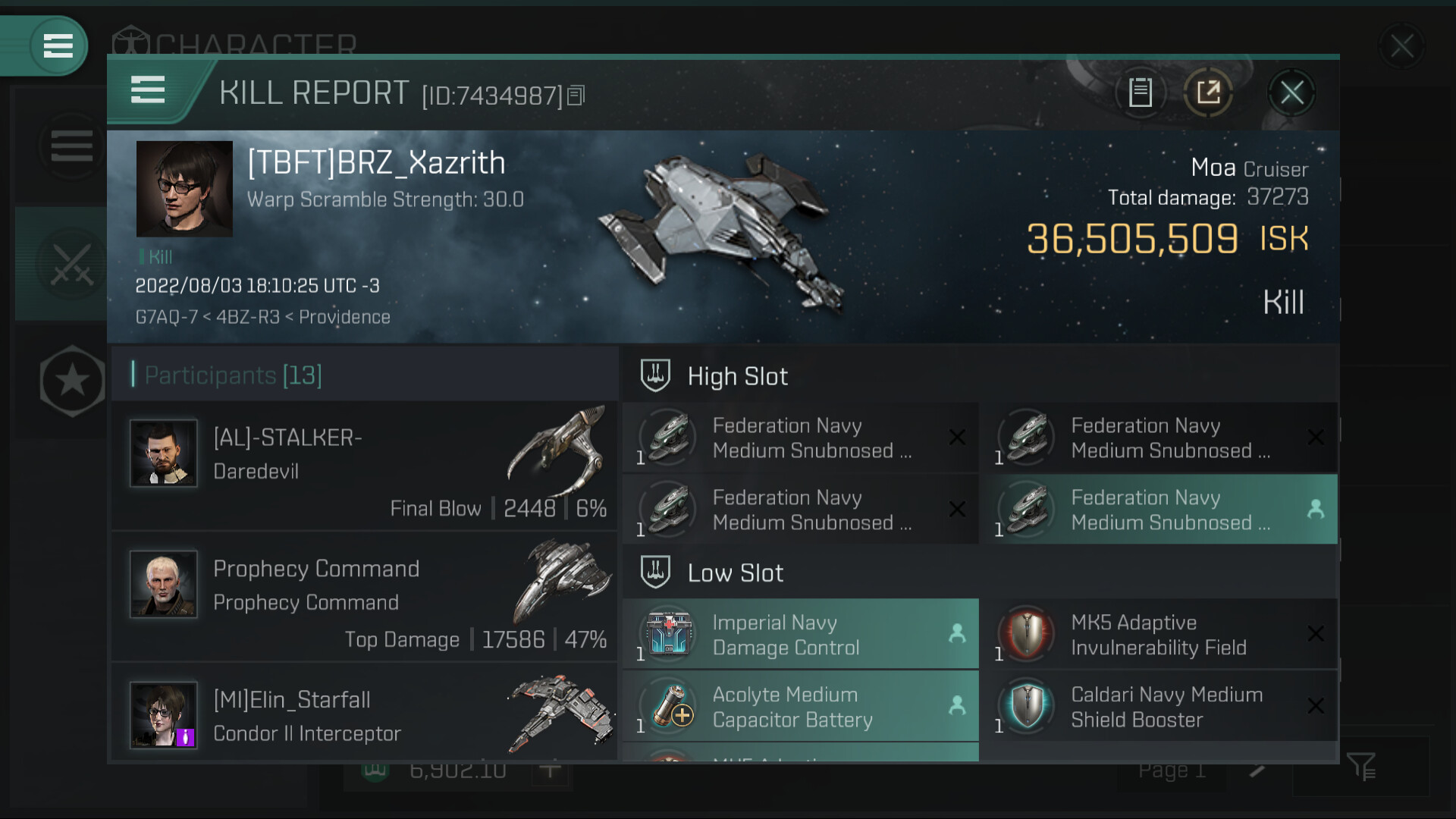Copy the kill report ID
The width and height of the screenshot is (1456, 819).
pos(576,96)
